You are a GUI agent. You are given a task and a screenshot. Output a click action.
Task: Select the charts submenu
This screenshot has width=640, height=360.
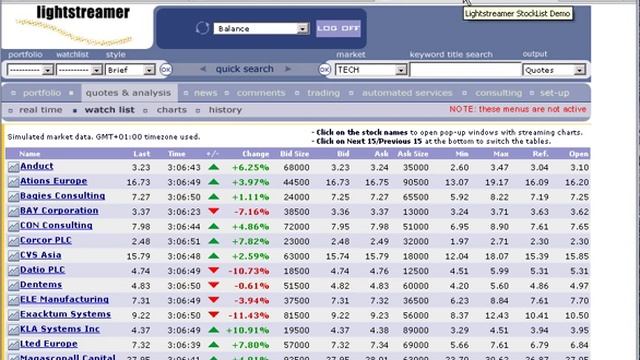[171, 110]
